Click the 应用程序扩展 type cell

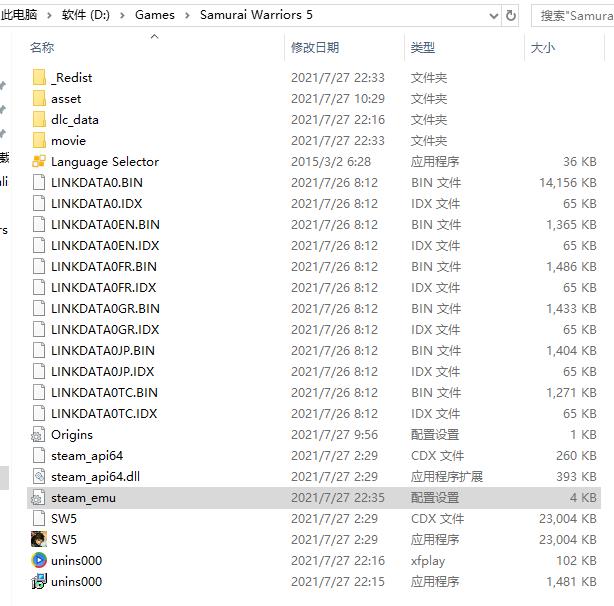point(447,476)
